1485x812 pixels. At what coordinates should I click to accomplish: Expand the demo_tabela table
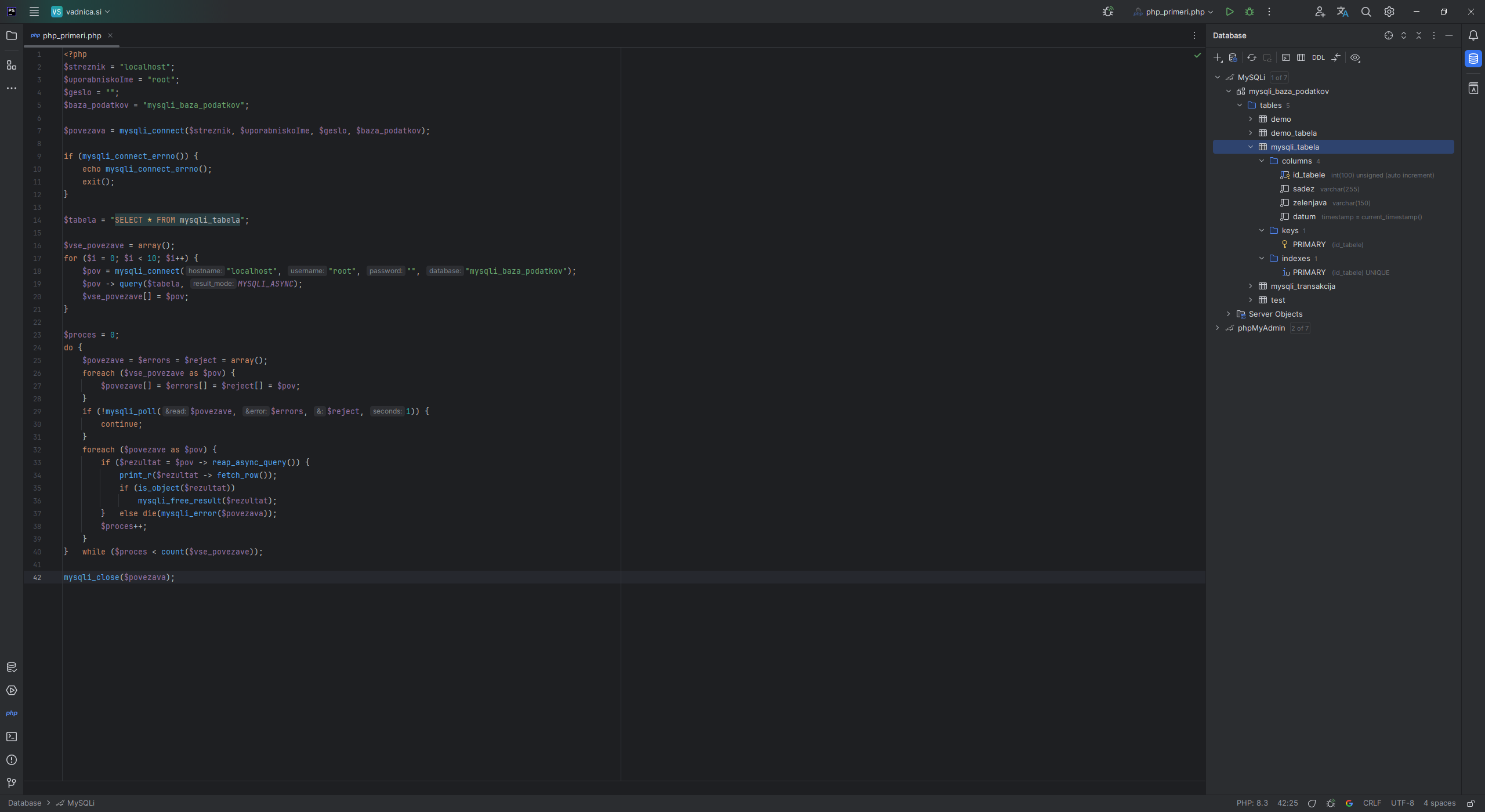[1251, 132]
